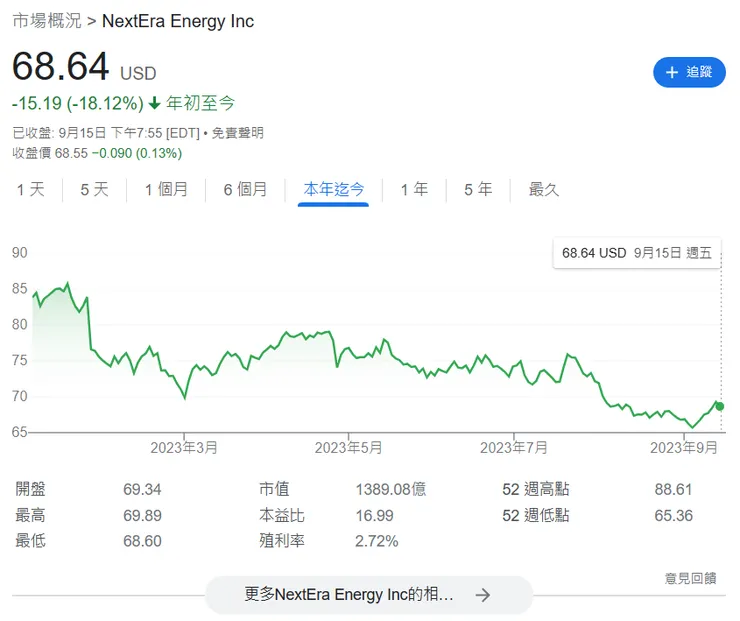Open the 免責聲明 disclaimer link
This screenshot has height=621, width=740.
pyautogui.click(x=237, y=133)
